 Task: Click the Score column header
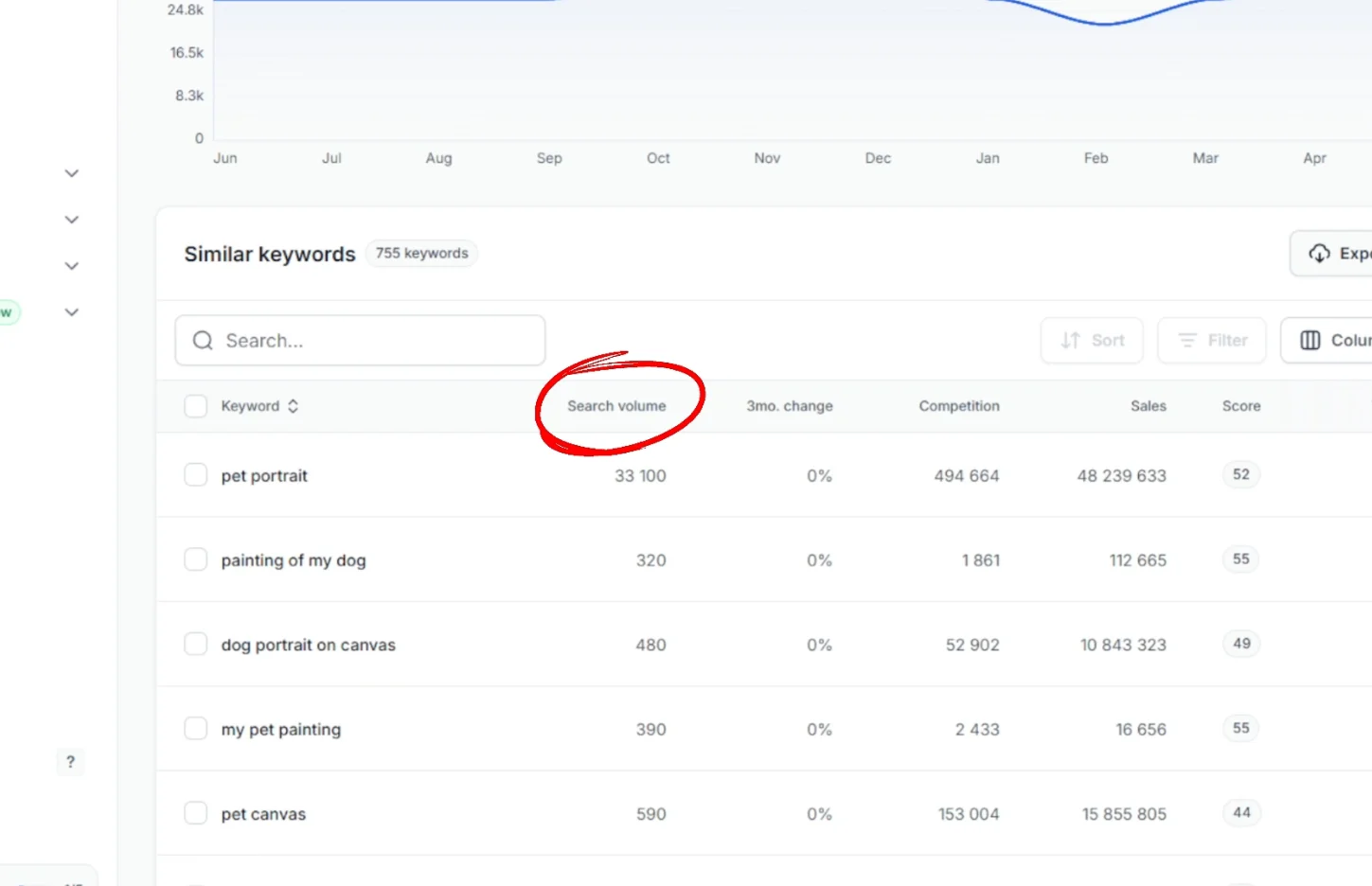pos(1241,406)
